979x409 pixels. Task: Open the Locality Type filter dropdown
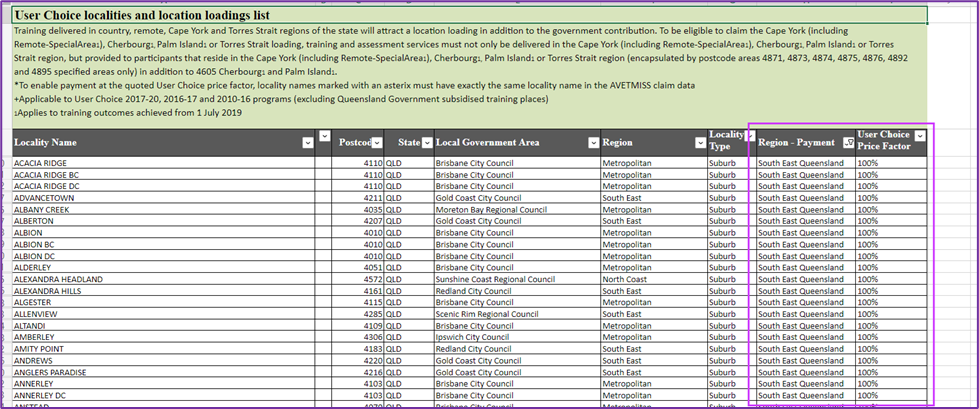(751, 136)
